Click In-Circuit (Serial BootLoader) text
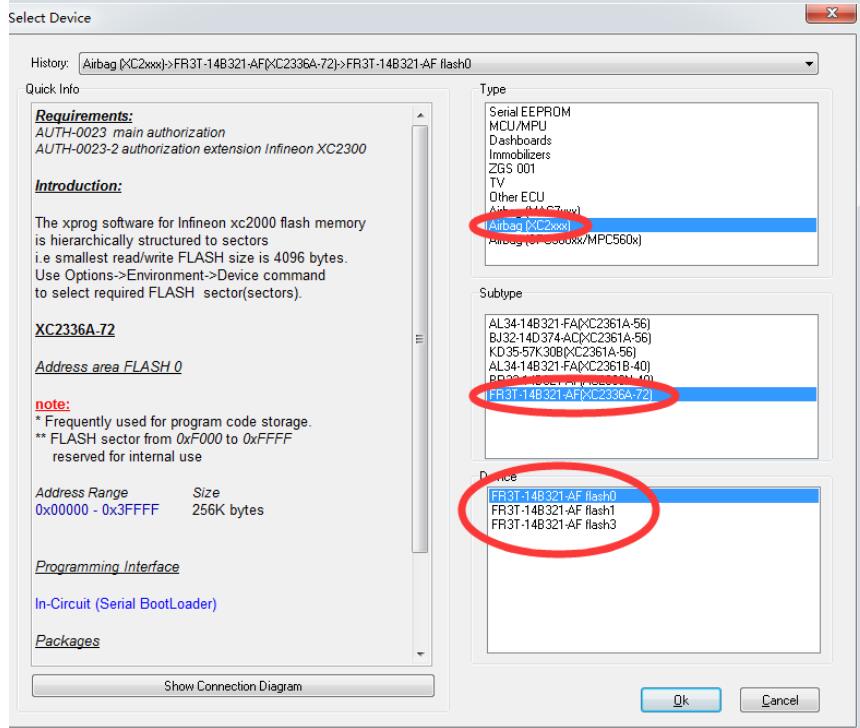Screen dimensions: 860x728 (126, 604)
